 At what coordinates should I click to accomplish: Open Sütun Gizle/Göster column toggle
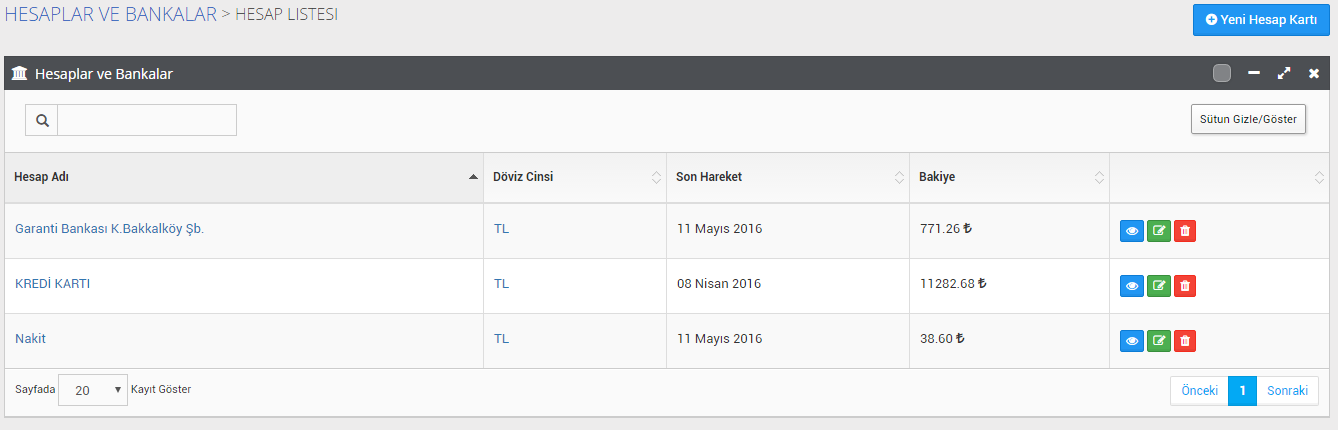click(1248, 119)
